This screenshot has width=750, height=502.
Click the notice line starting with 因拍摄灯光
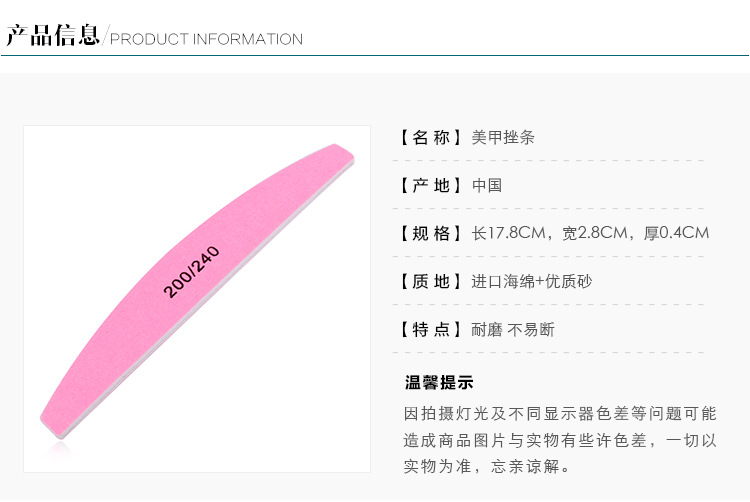tap(560, 413)
